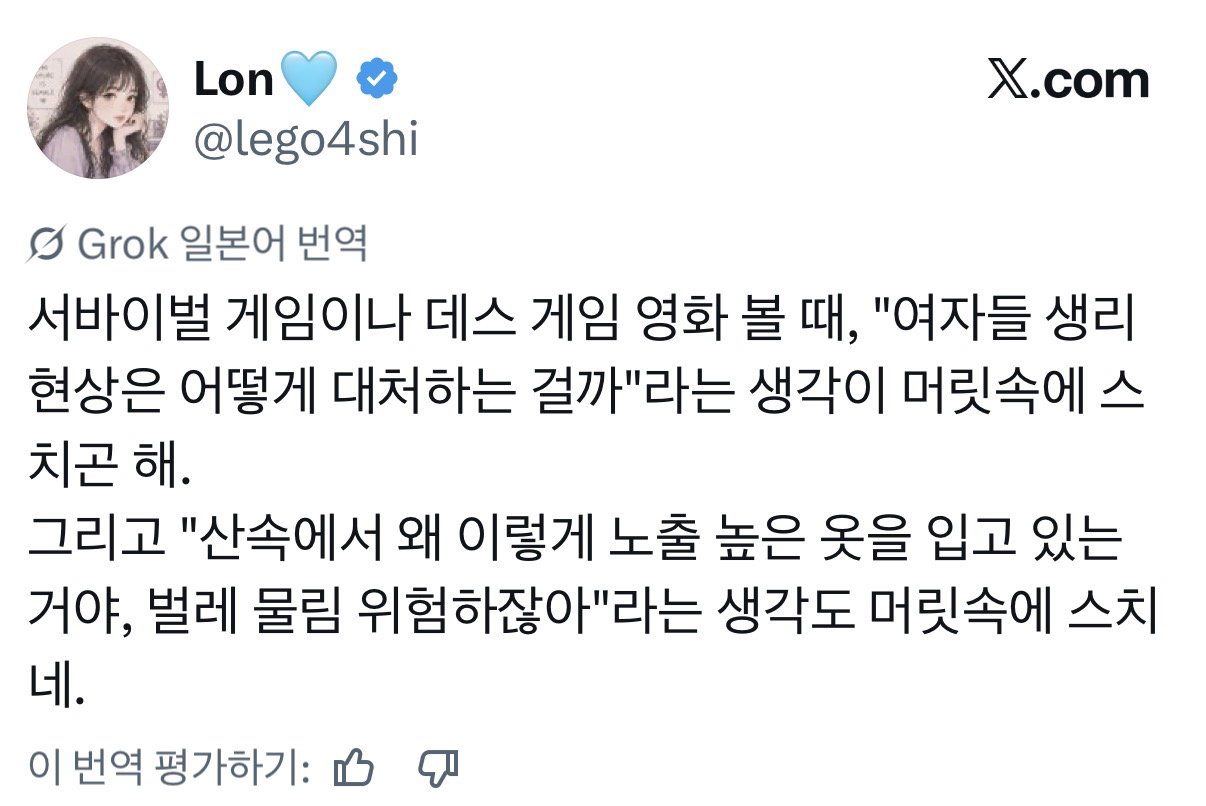Click the Grok slashed-circle icon
1206x806 pixels.
point(50,243)
